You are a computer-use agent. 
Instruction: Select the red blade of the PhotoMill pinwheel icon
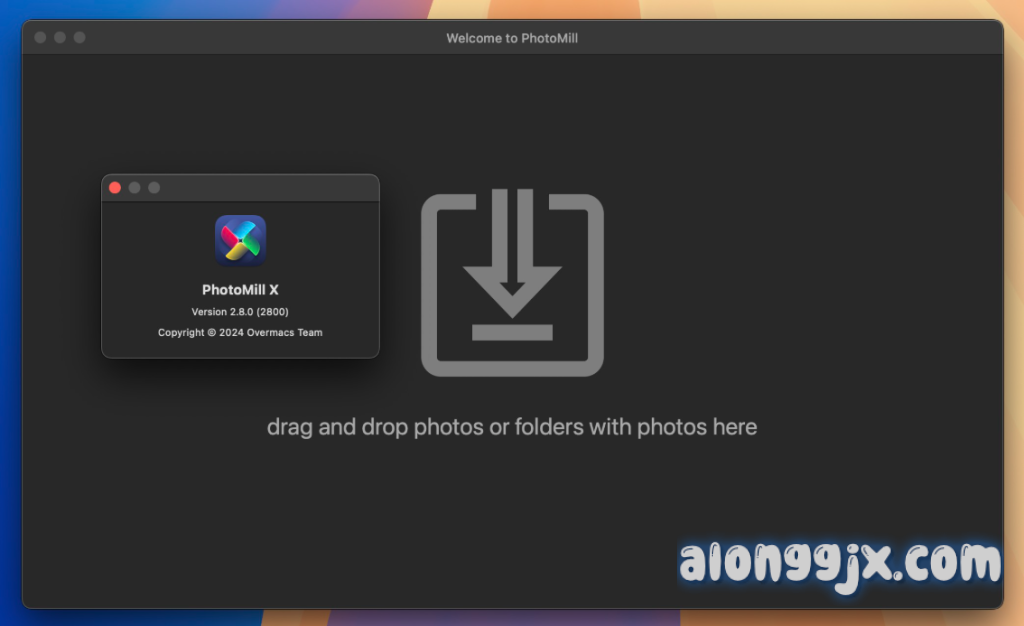[230, 235]
